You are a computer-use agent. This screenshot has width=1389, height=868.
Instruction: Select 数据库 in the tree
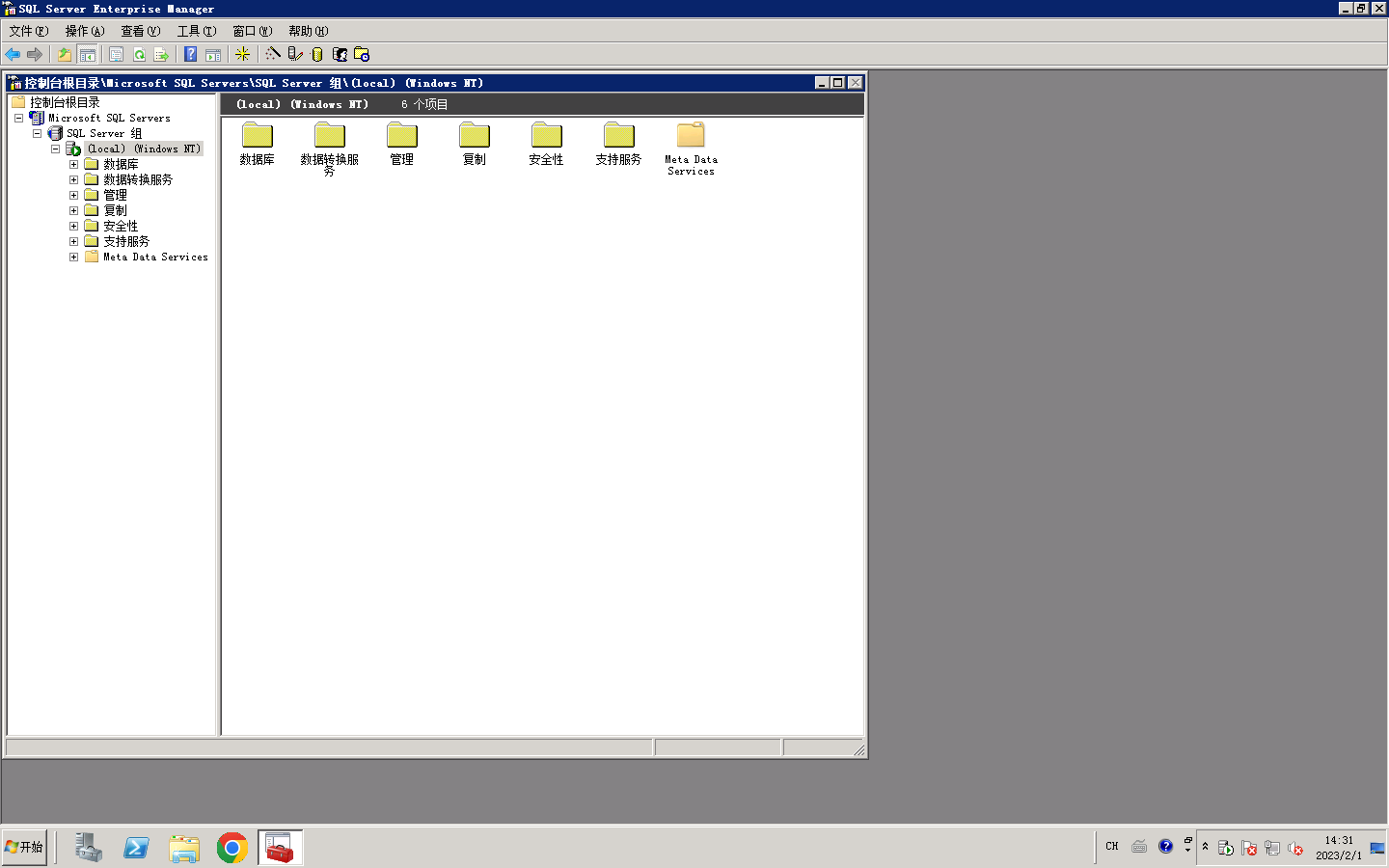[x=121, y=164]
